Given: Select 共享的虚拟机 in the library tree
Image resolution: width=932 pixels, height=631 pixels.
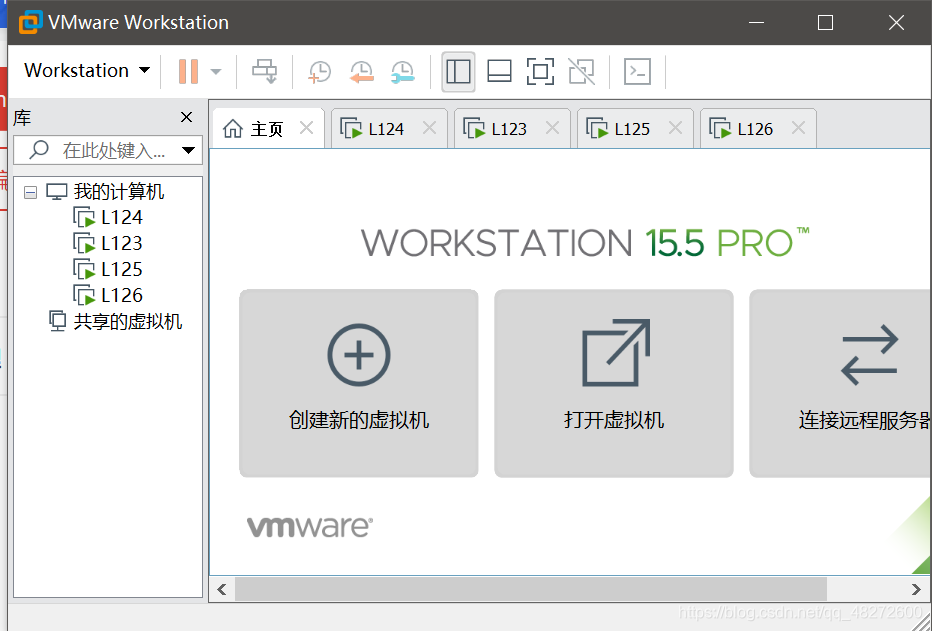Looking at the screenshot, I should pos(128,321).
